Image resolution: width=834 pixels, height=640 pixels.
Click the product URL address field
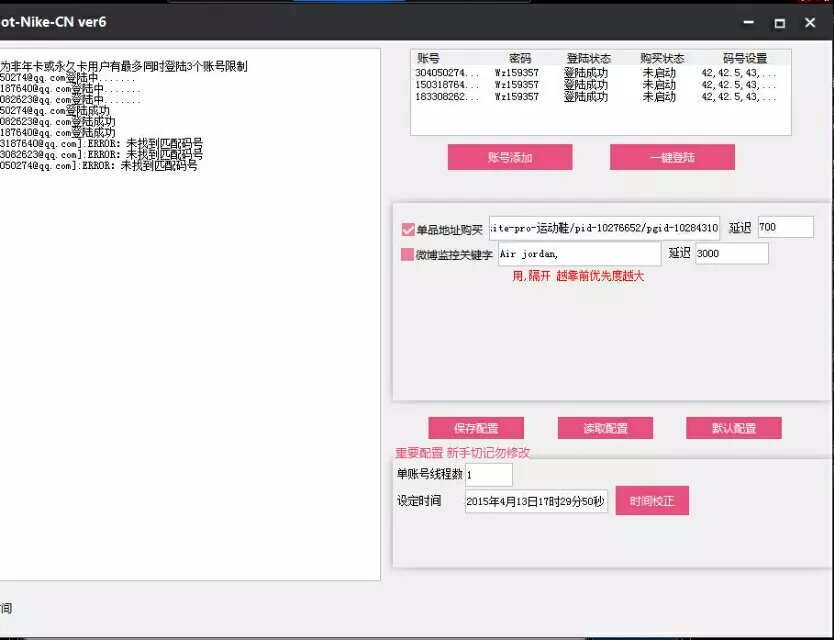click(x=604, y=228)
